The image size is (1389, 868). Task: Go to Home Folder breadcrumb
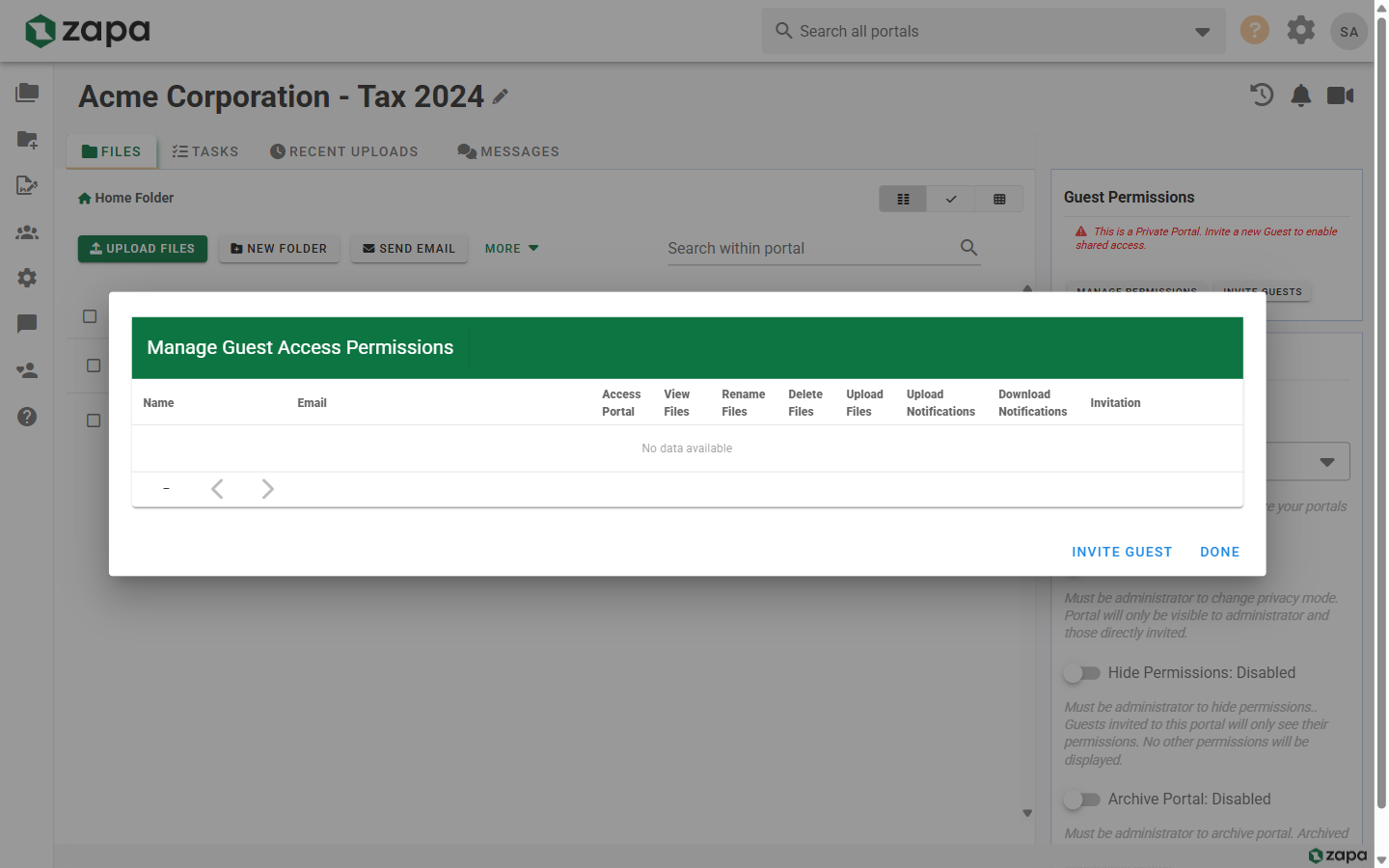click(x=126, y=198)
